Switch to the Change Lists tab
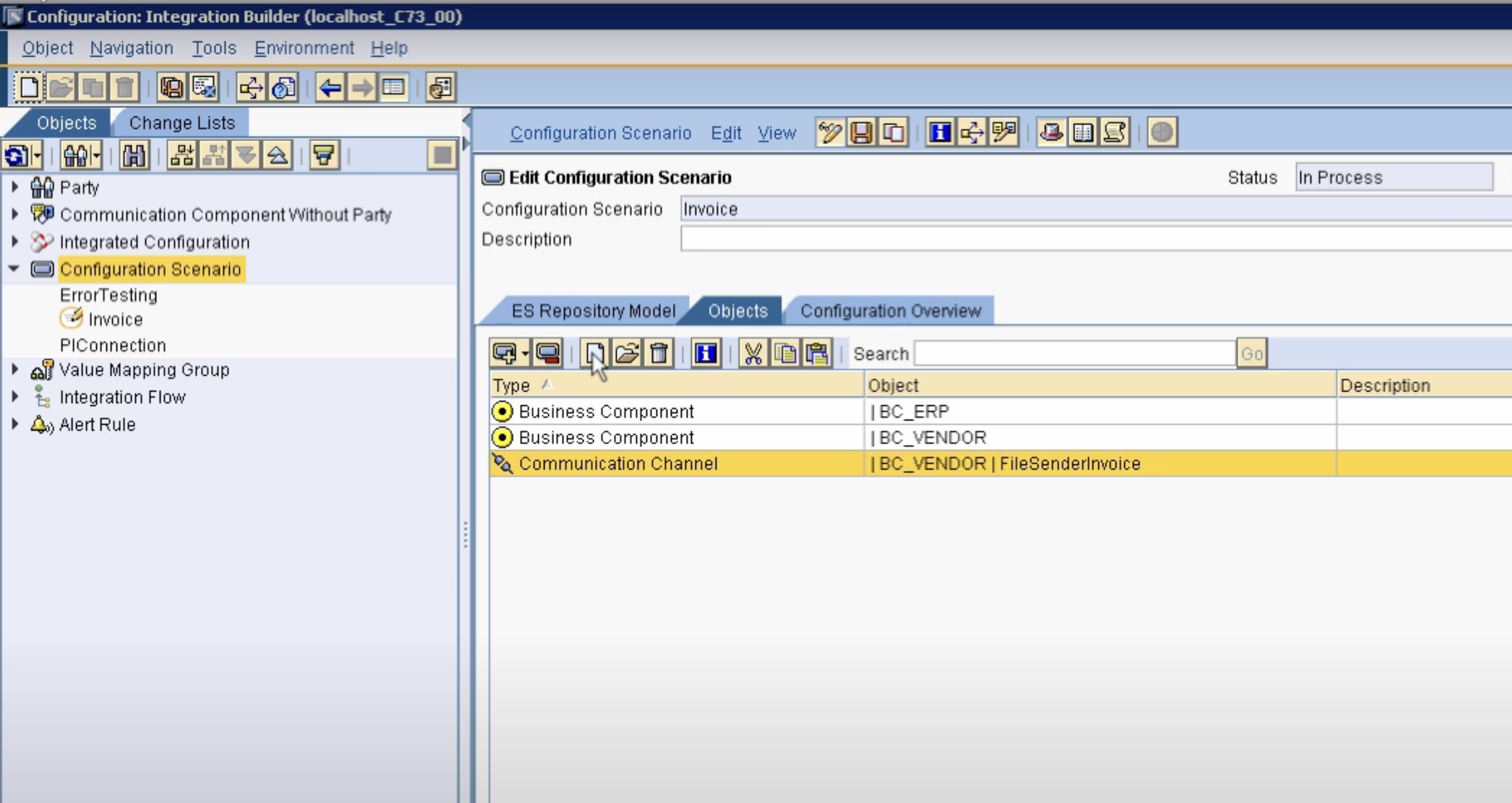Screen dimensions: 1512x803 coord(181,123)
